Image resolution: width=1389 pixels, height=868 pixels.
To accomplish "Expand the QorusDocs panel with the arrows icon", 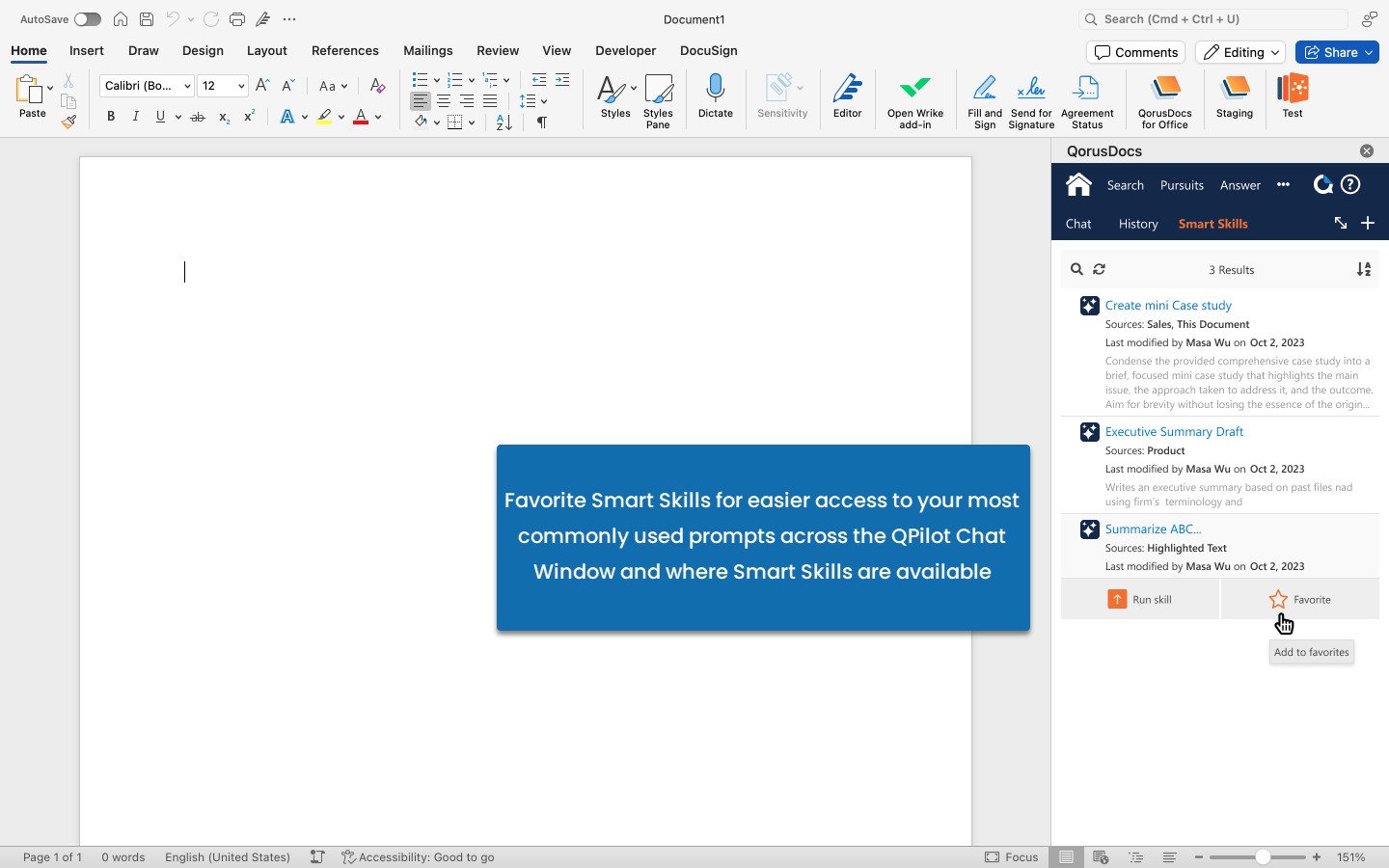I will (x=1341, y=223).
